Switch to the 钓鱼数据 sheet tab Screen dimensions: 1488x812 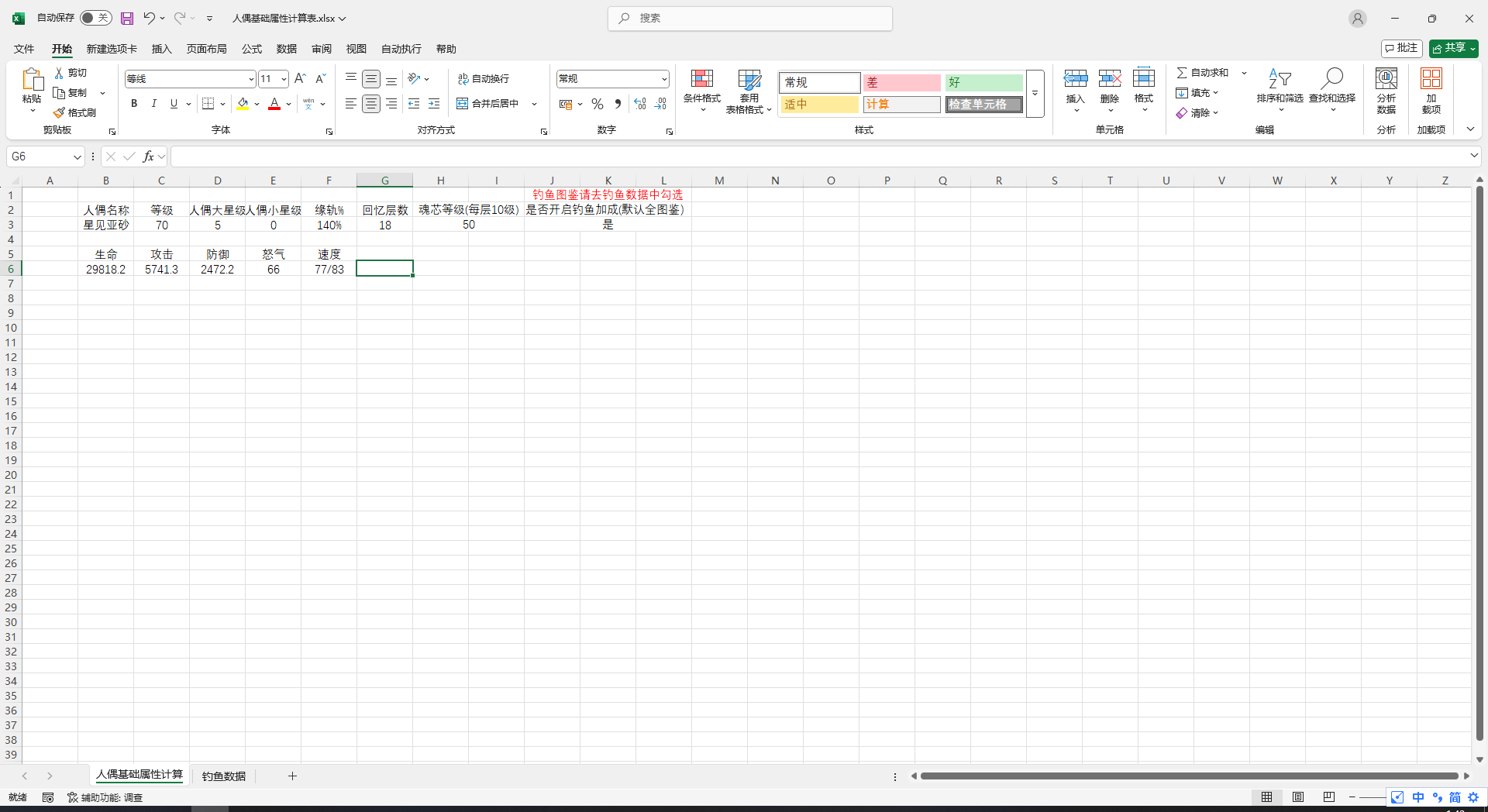(223, 776)
